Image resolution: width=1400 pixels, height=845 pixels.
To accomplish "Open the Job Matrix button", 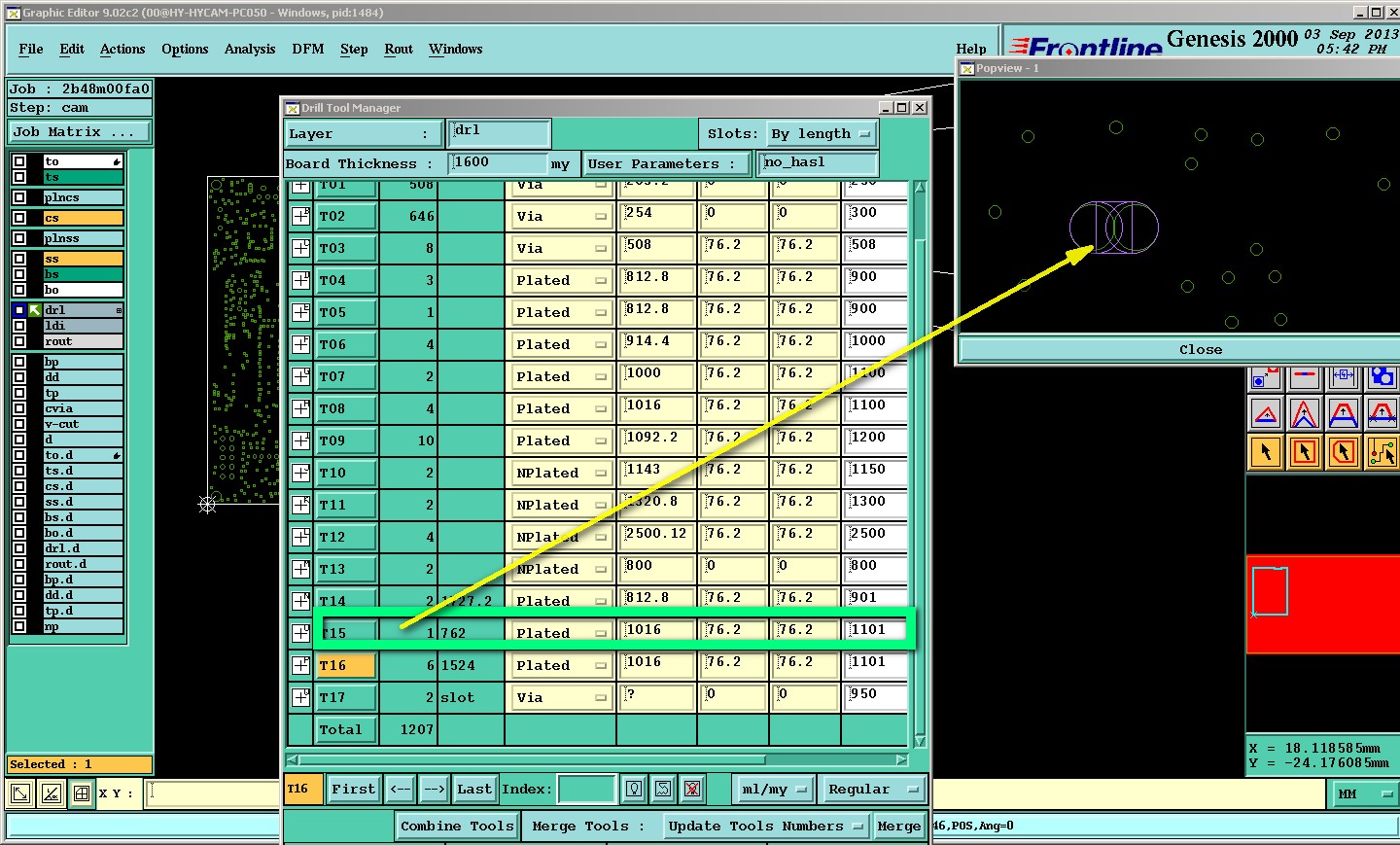I will point(80,131).
